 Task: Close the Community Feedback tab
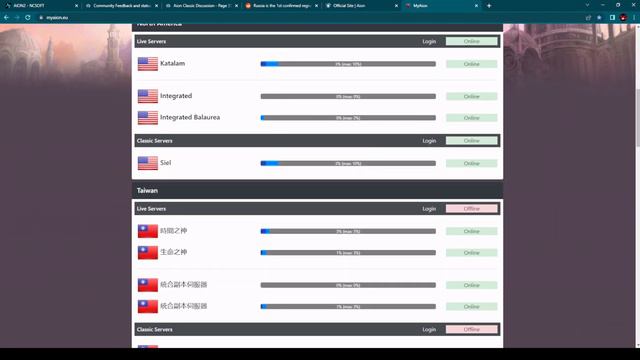(156, 6)
